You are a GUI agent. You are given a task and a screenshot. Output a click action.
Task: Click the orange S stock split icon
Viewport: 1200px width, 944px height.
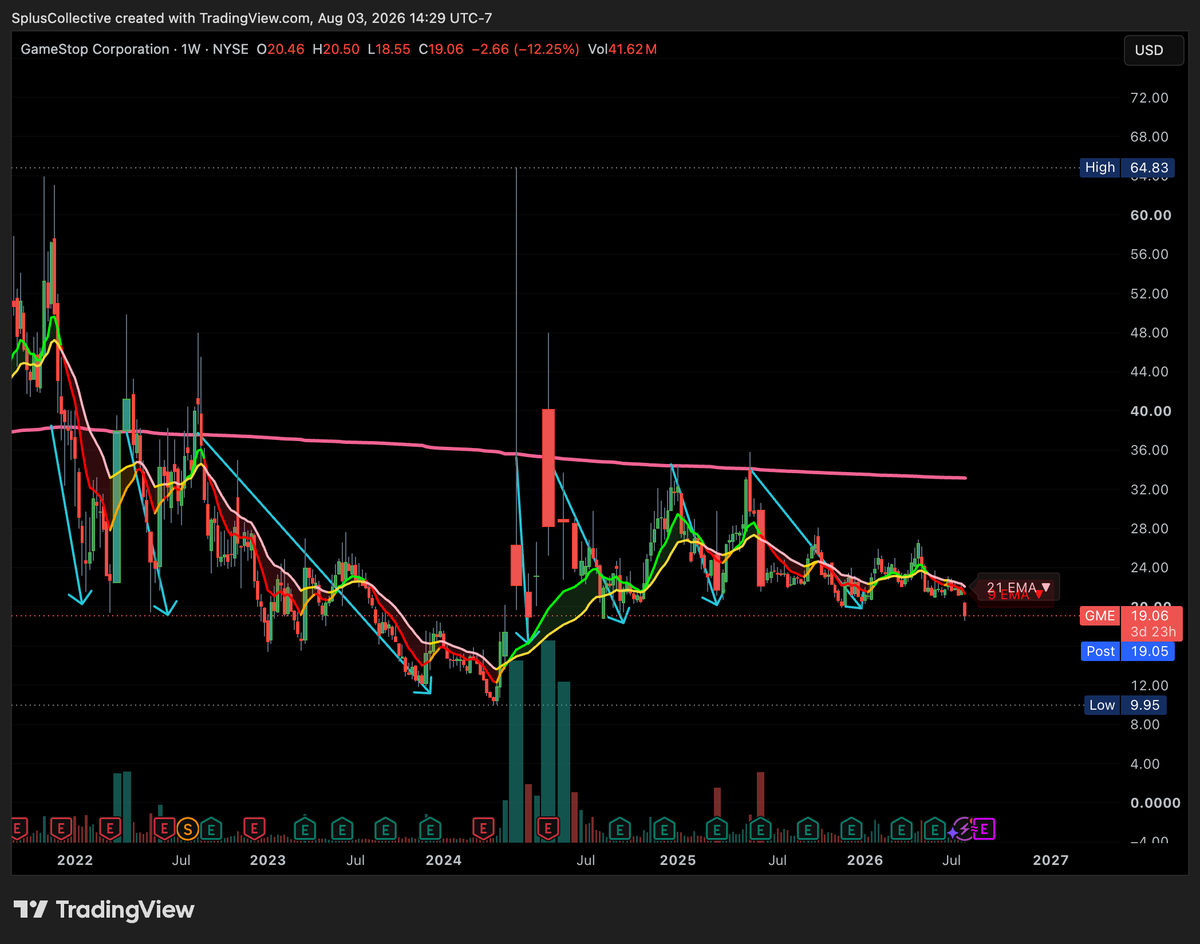point(187,828)
